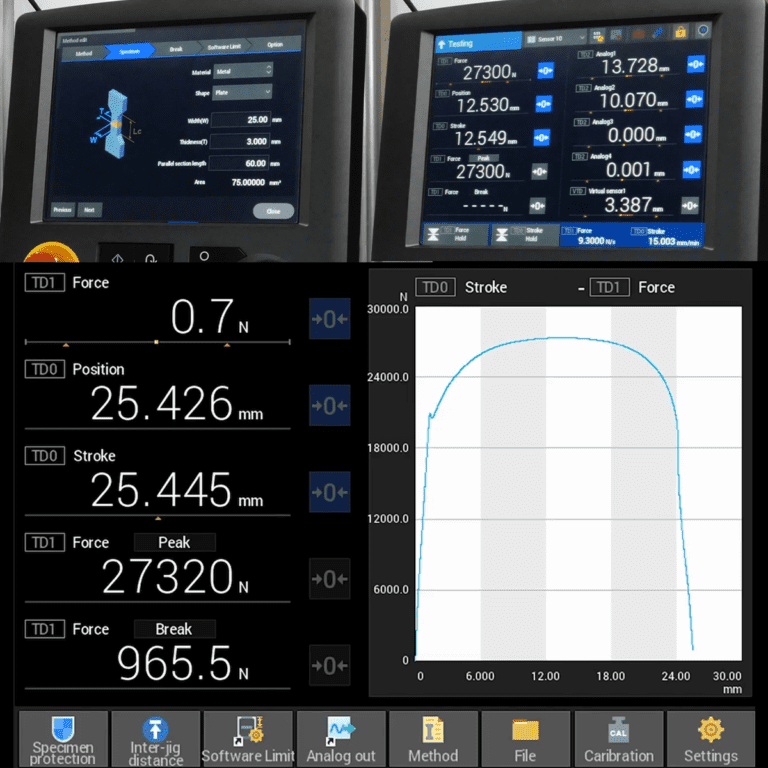The height and width of the screenshot is (768, 768).
Task: Change the Break mode label in large panel
Action: [x=174, y=629]
